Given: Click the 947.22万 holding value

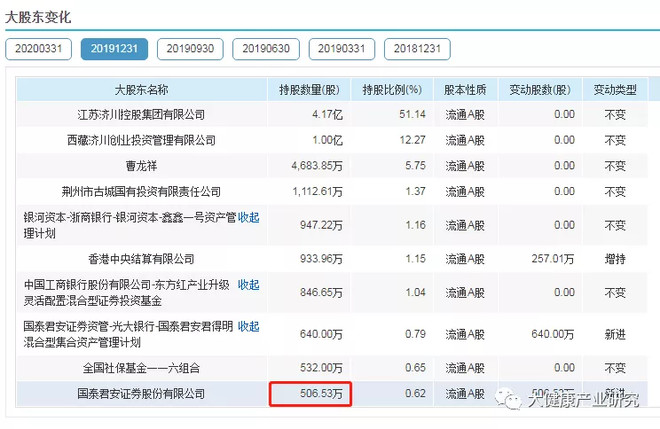Looking at the screenshot, I should [322, 225].
